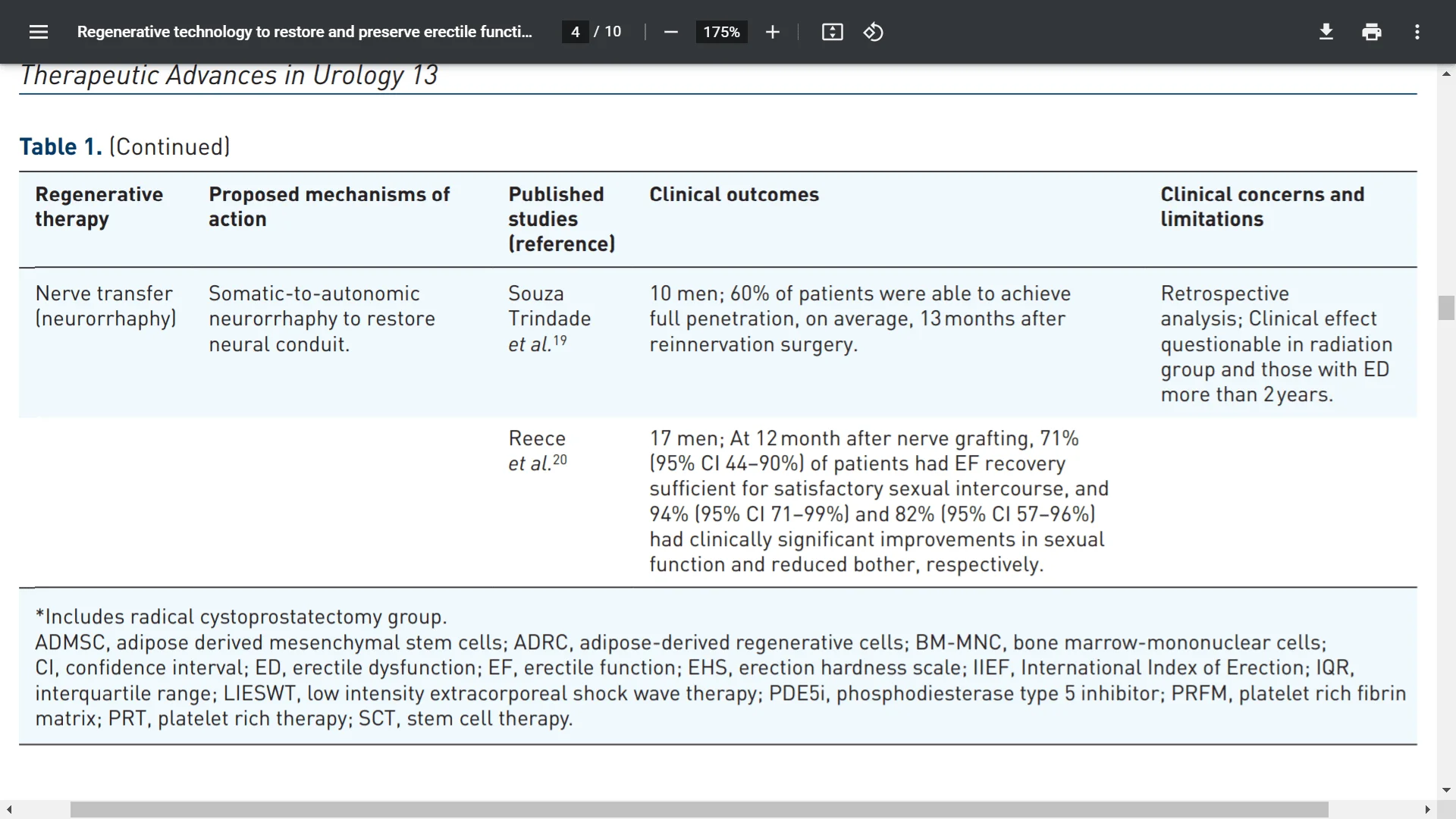Click 'Clinical concerns and limitations' header

(1262, 206)
